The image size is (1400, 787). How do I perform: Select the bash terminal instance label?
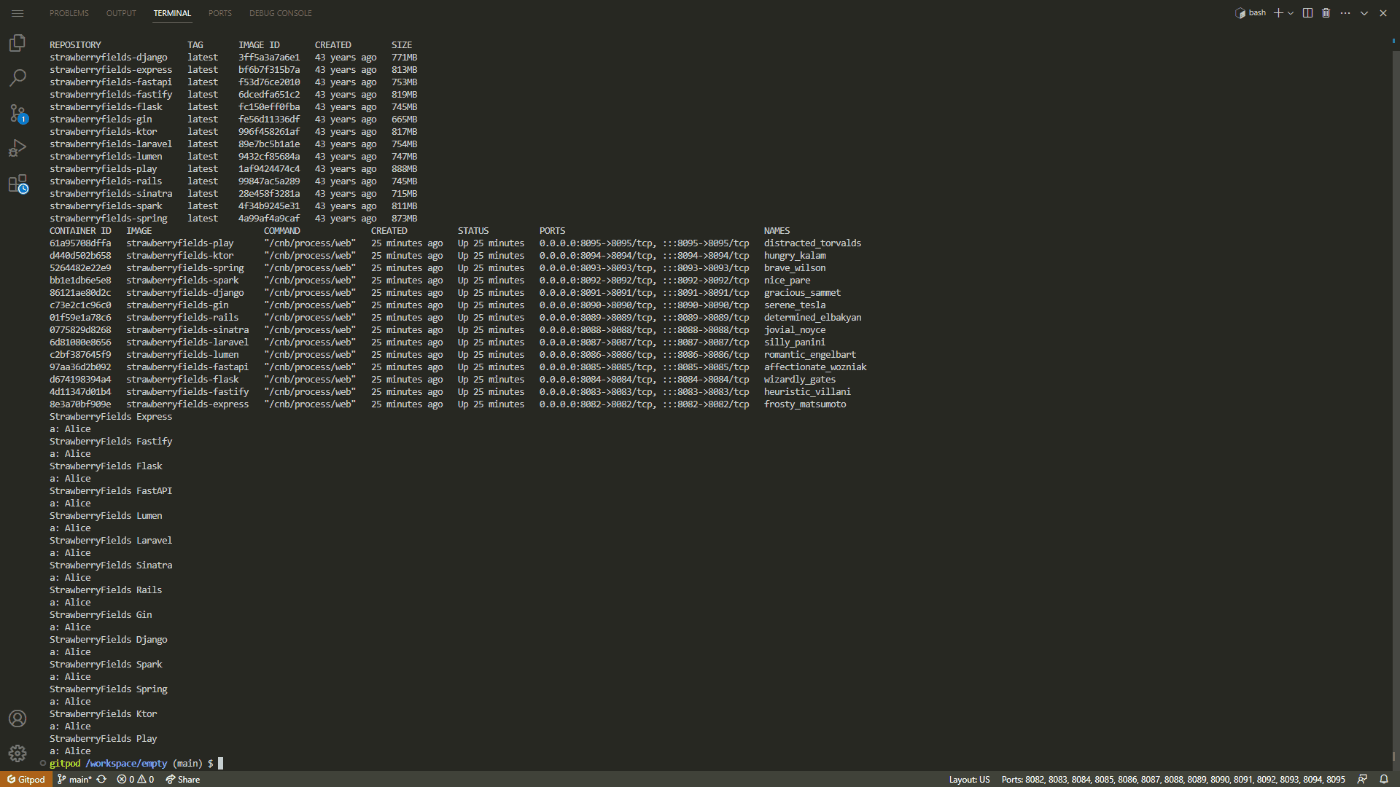coord(1250,13)
